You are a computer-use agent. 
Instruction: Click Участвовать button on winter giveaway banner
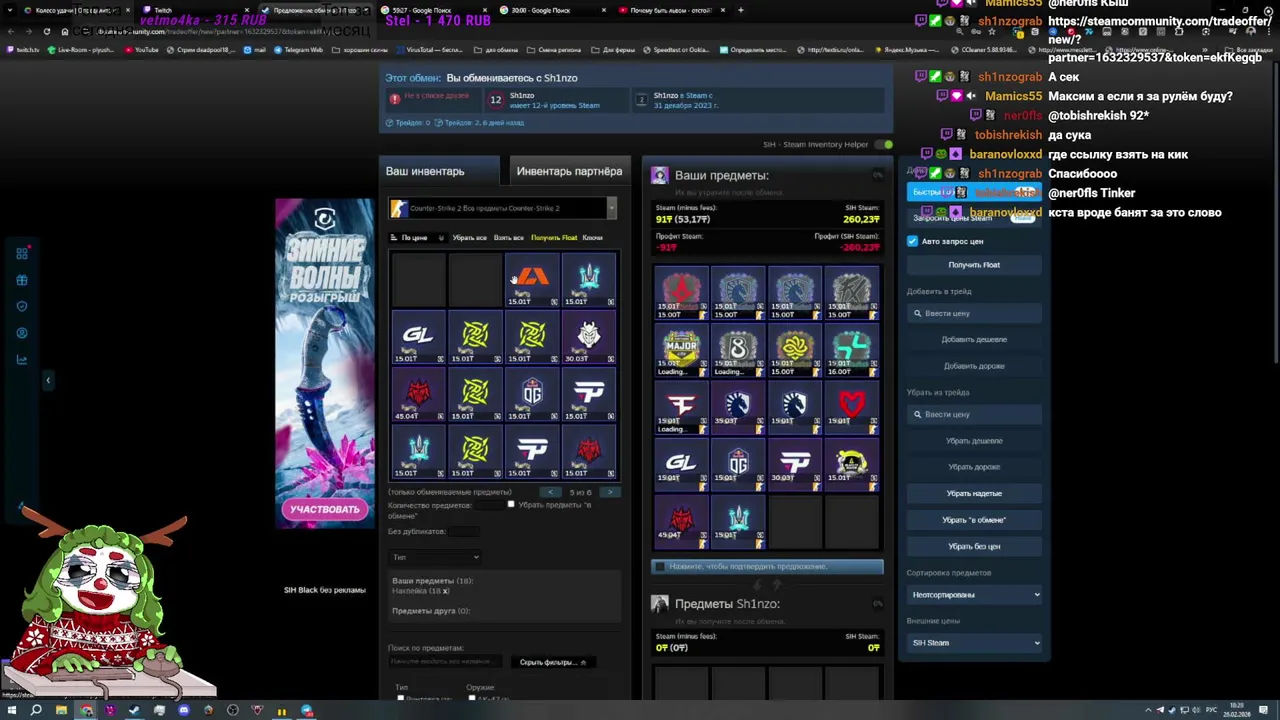pos(324,509)
